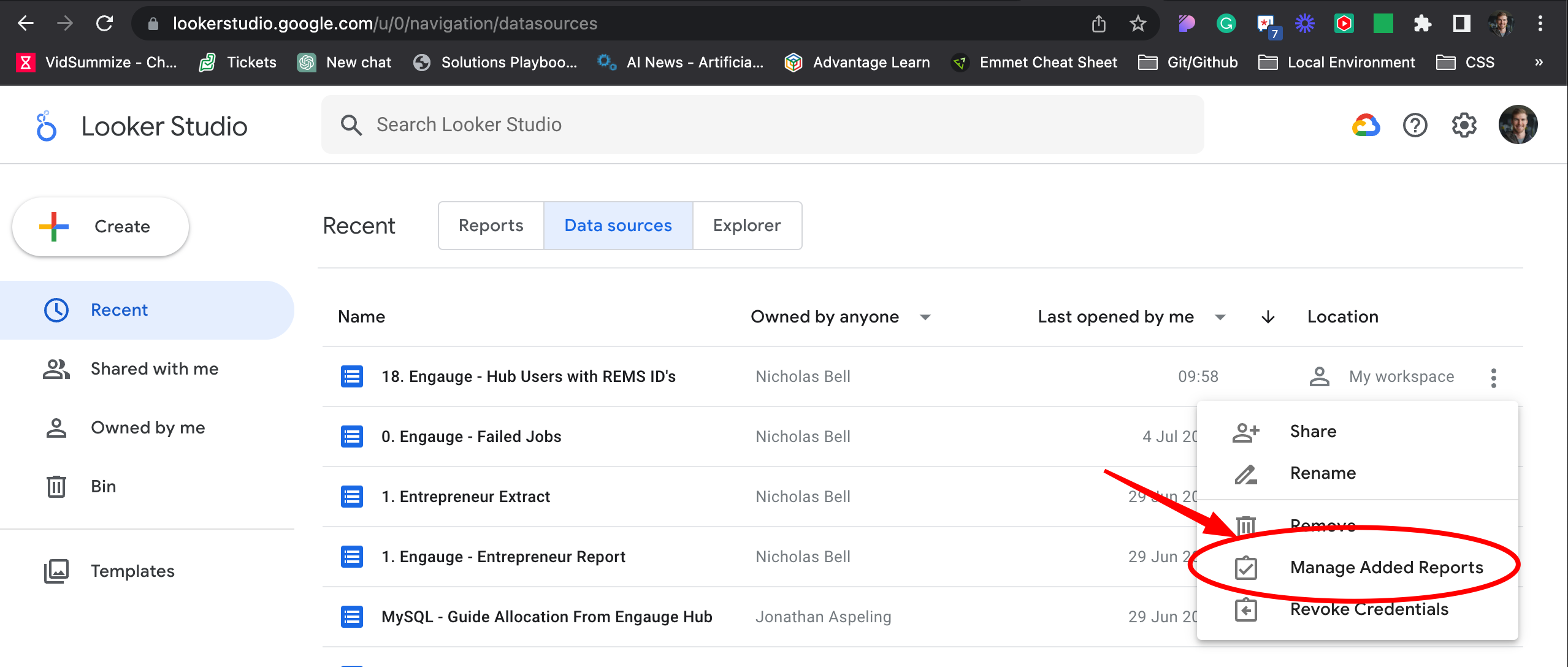Open the three-dot menu on Hub Users row

pyautogui.click(x=1494, y=376)
